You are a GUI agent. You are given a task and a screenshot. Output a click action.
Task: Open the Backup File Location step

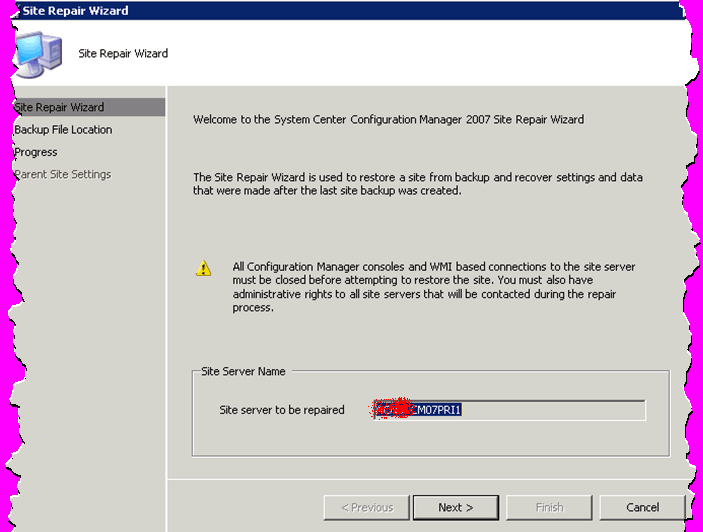63,130
